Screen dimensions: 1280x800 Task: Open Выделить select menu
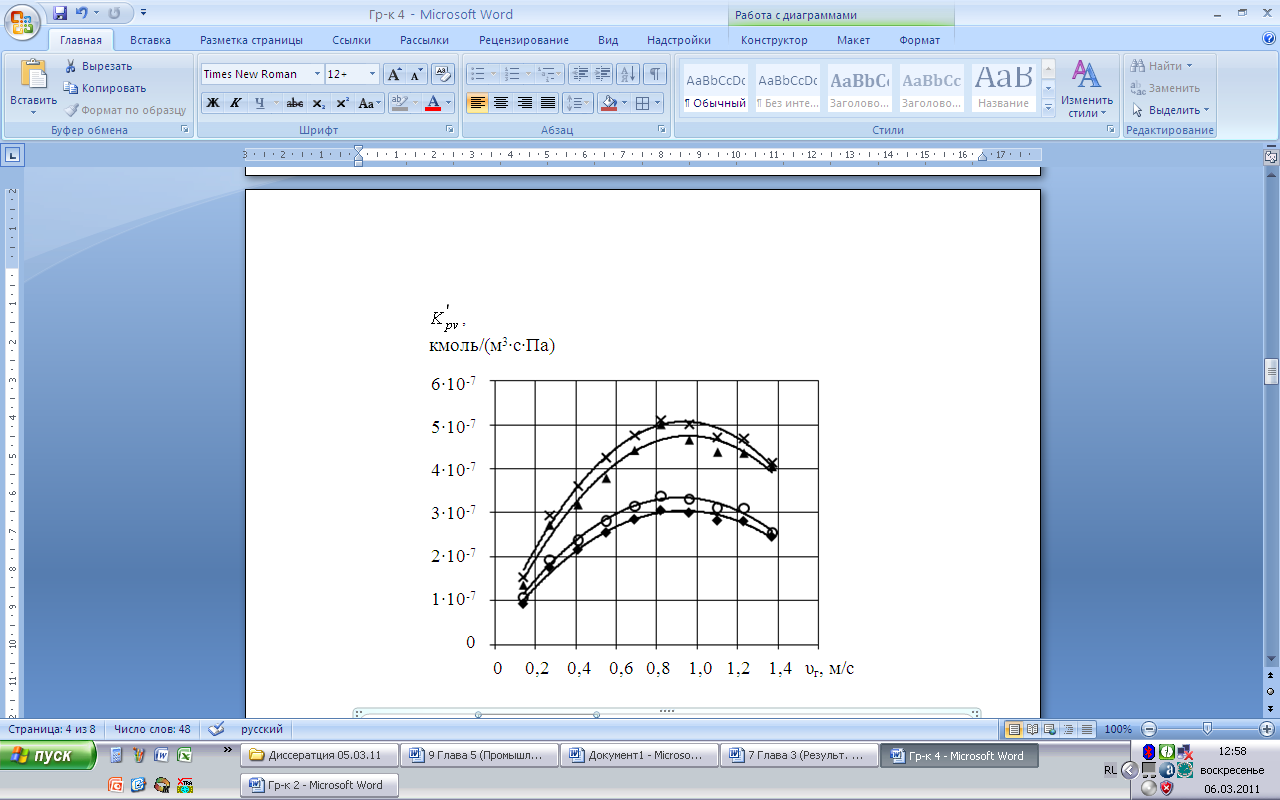(x=1170, y=110)
